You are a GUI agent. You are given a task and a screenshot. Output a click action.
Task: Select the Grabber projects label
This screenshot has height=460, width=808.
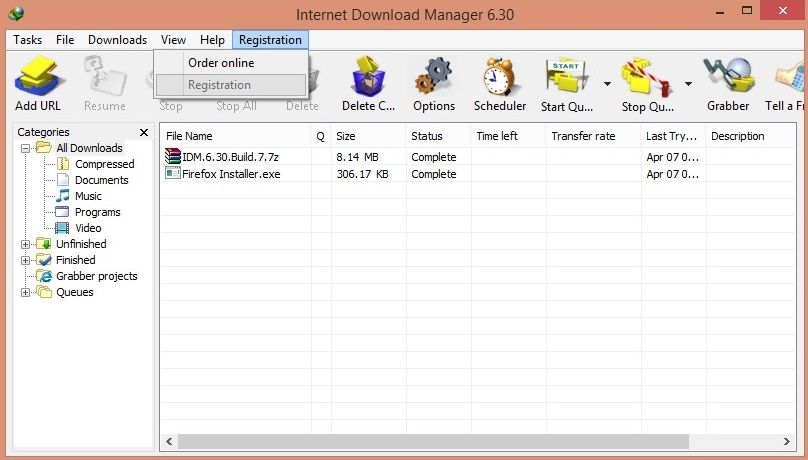[x=97, y=276]
